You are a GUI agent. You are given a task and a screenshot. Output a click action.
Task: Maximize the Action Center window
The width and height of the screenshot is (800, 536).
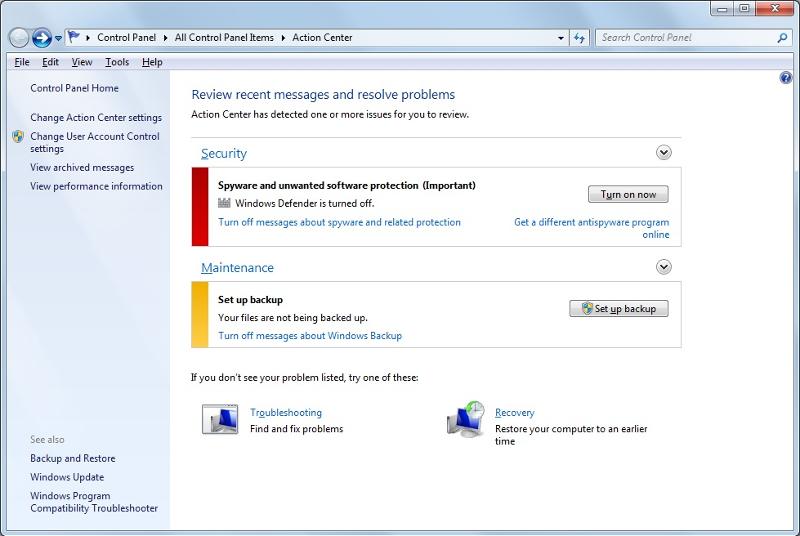[744, 9]
